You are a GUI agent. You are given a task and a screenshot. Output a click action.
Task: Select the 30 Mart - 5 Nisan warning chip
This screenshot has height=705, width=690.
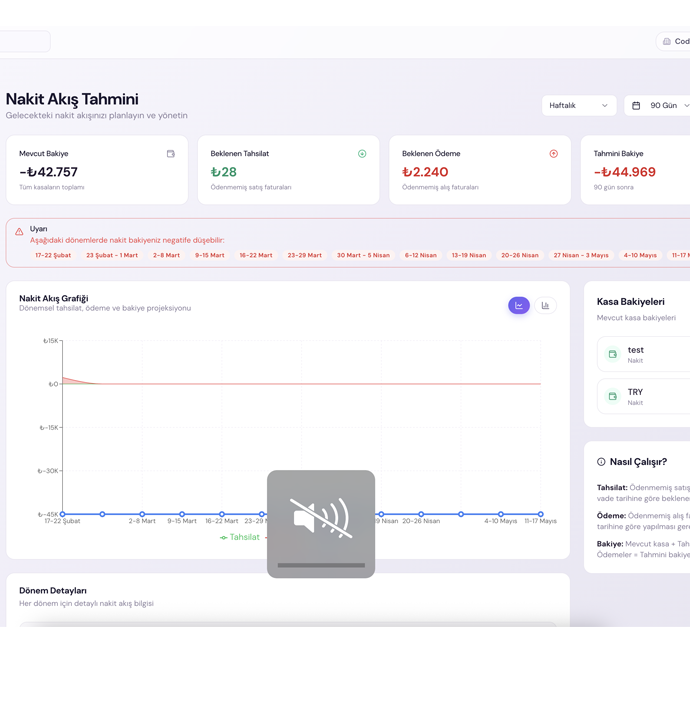363,255
